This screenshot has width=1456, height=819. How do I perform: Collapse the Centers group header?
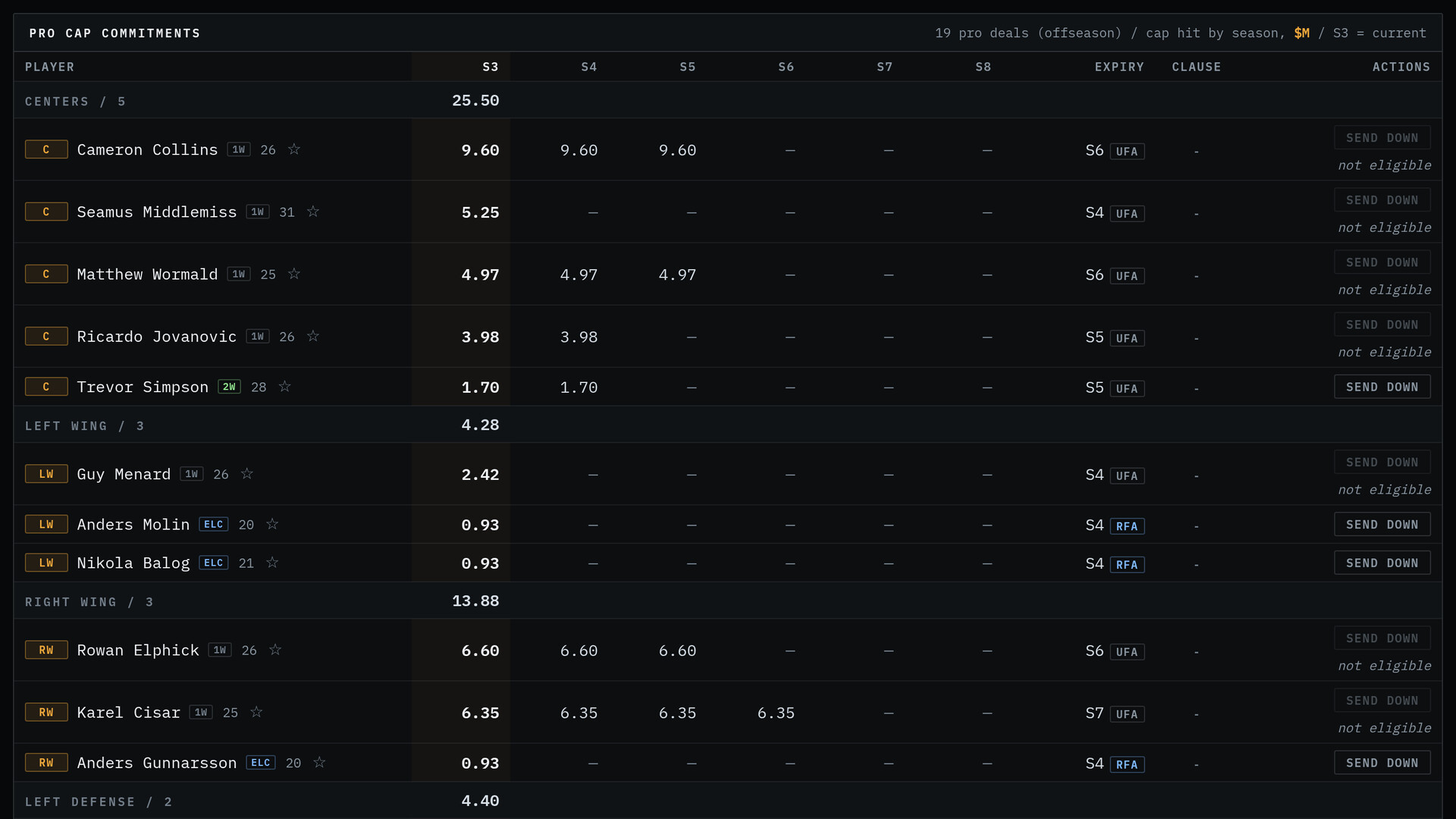point(727,100)
